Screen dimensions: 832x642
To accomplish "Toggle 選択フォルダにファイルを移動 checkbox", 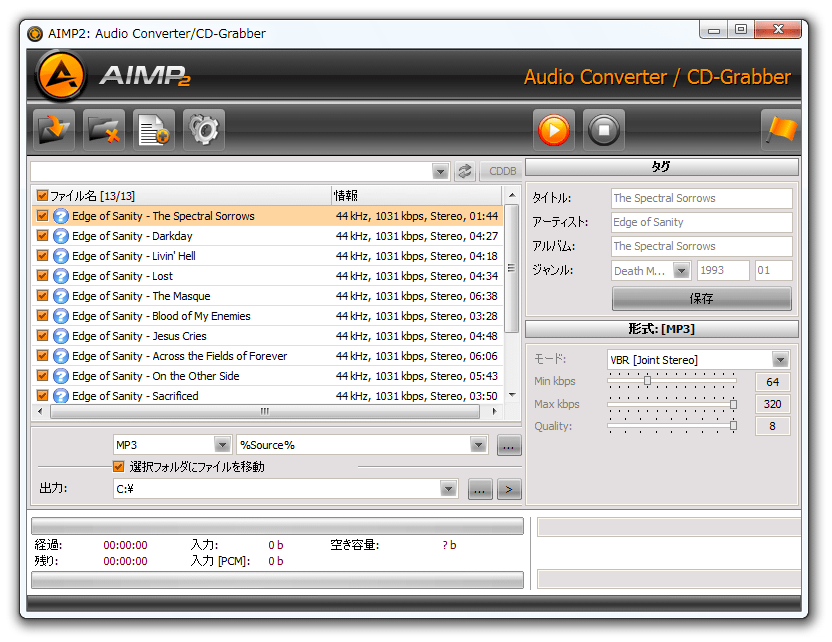I will point(118,466).
